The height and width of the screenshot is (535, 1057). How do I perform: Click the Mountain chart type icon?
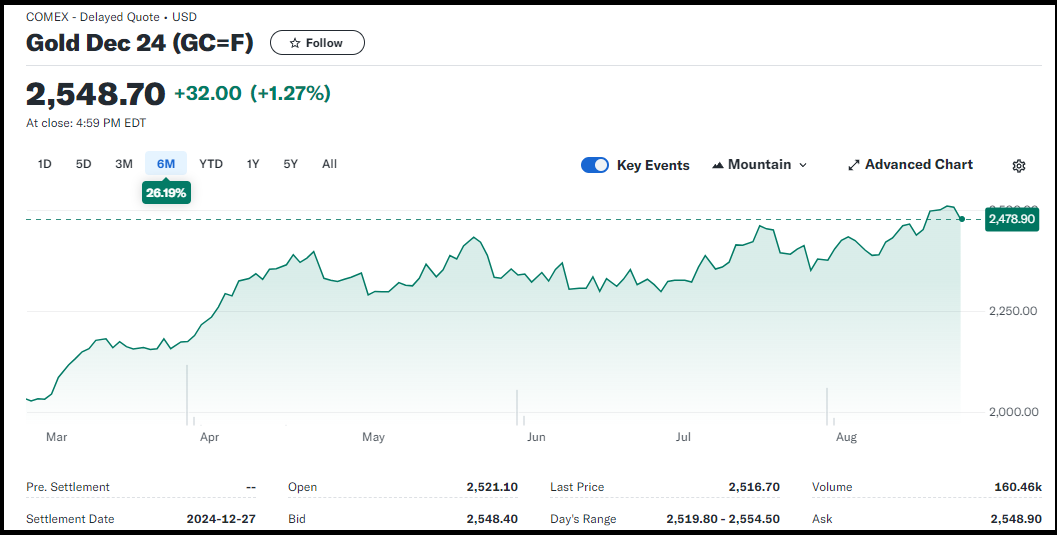(x=718, y=165)
